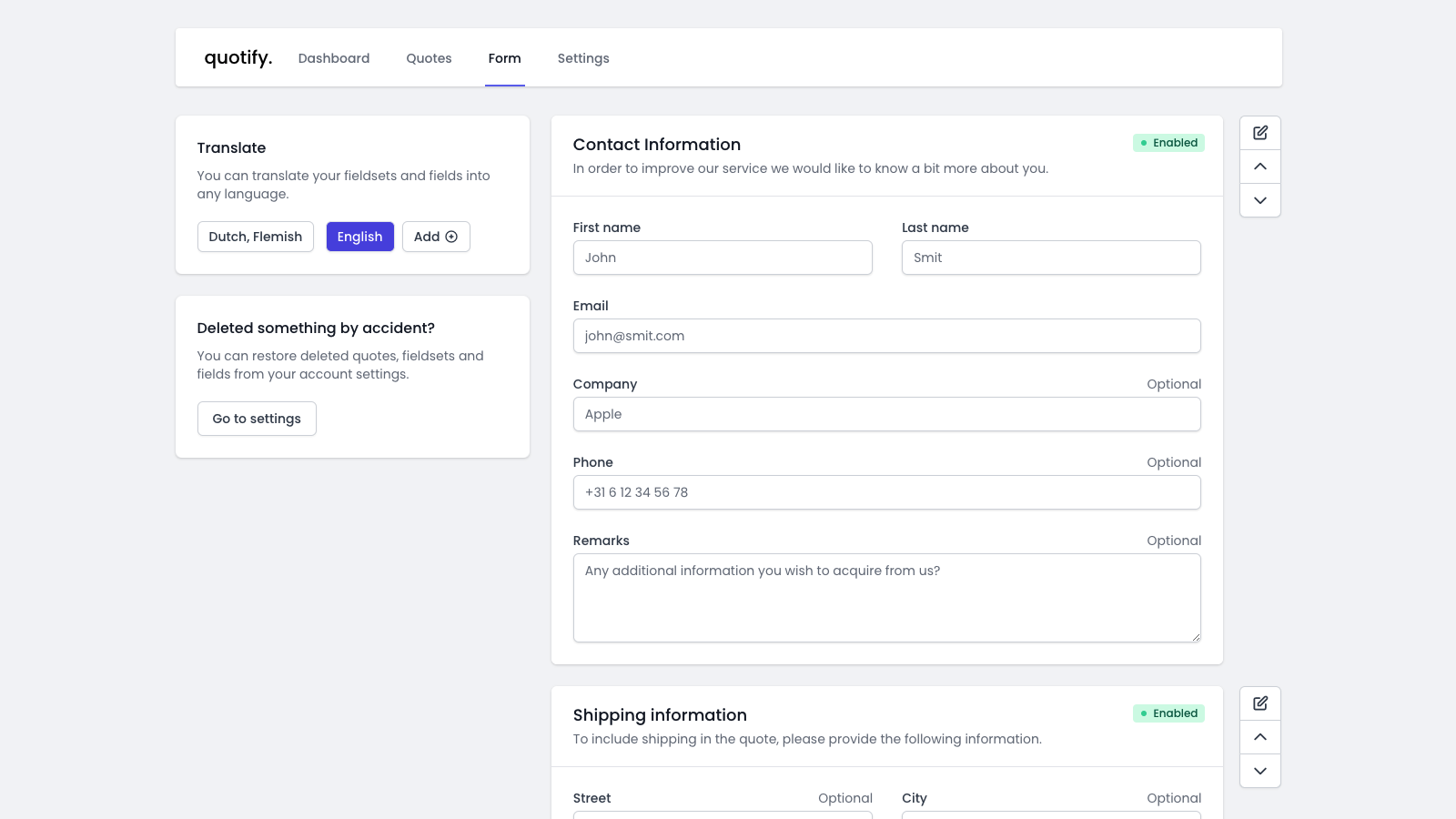Click the plus icon inside the Add button
This screenshot has width=1456, height=819.
453,237
